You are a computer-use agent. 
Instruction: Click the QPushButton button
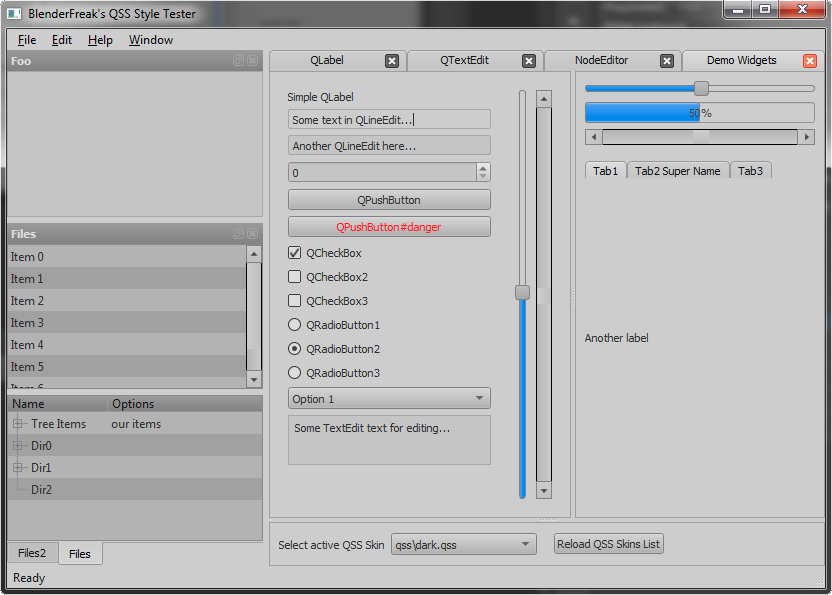click(x=389, y=200)
